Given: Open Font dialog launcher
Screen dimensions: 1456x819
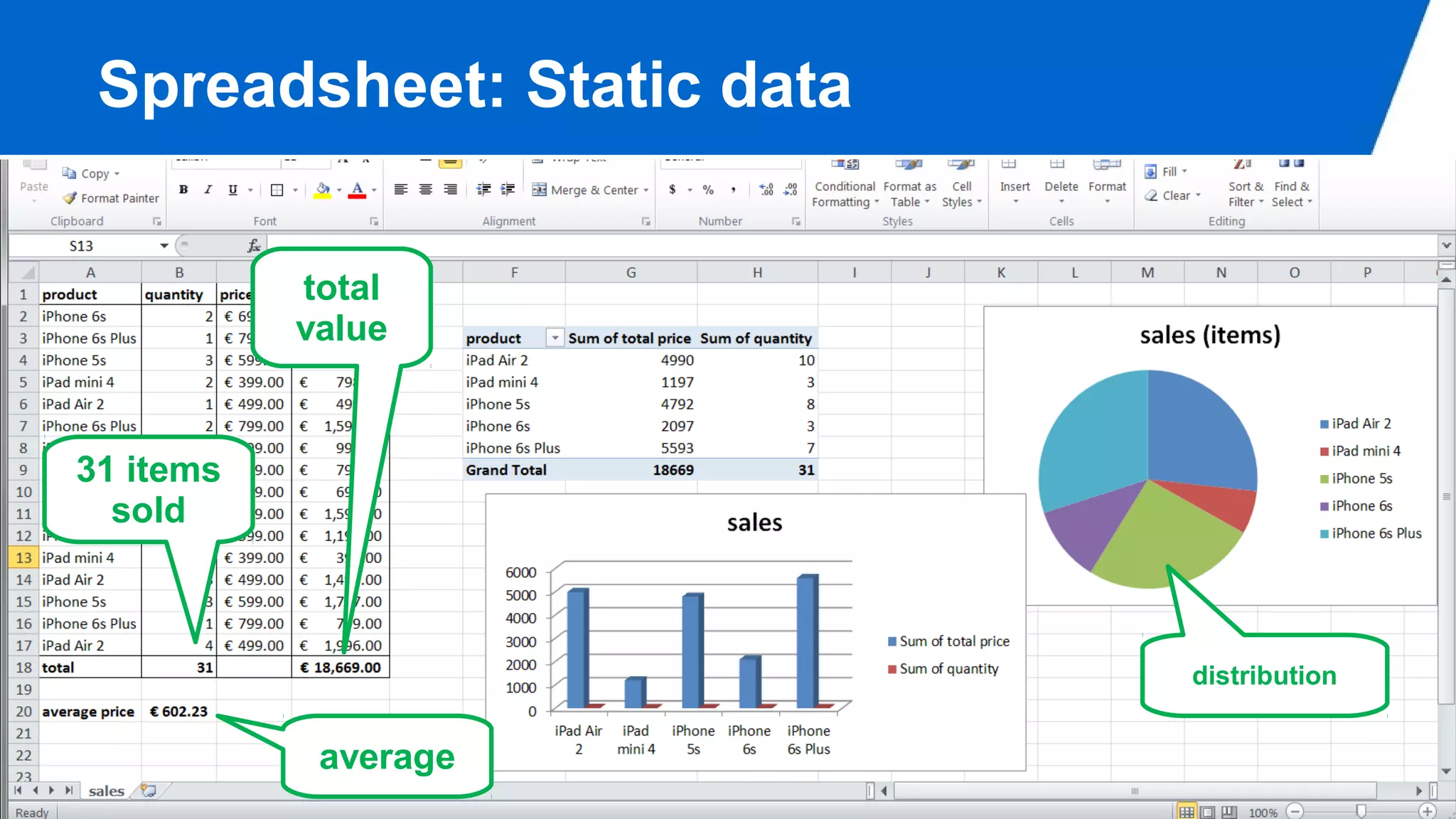Looking at the screenshot, I should point(374,222).
